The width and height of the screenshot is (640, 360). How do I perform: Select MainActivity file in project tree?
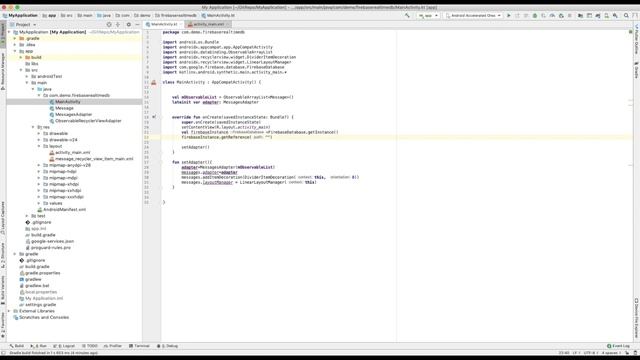[64, 102]
